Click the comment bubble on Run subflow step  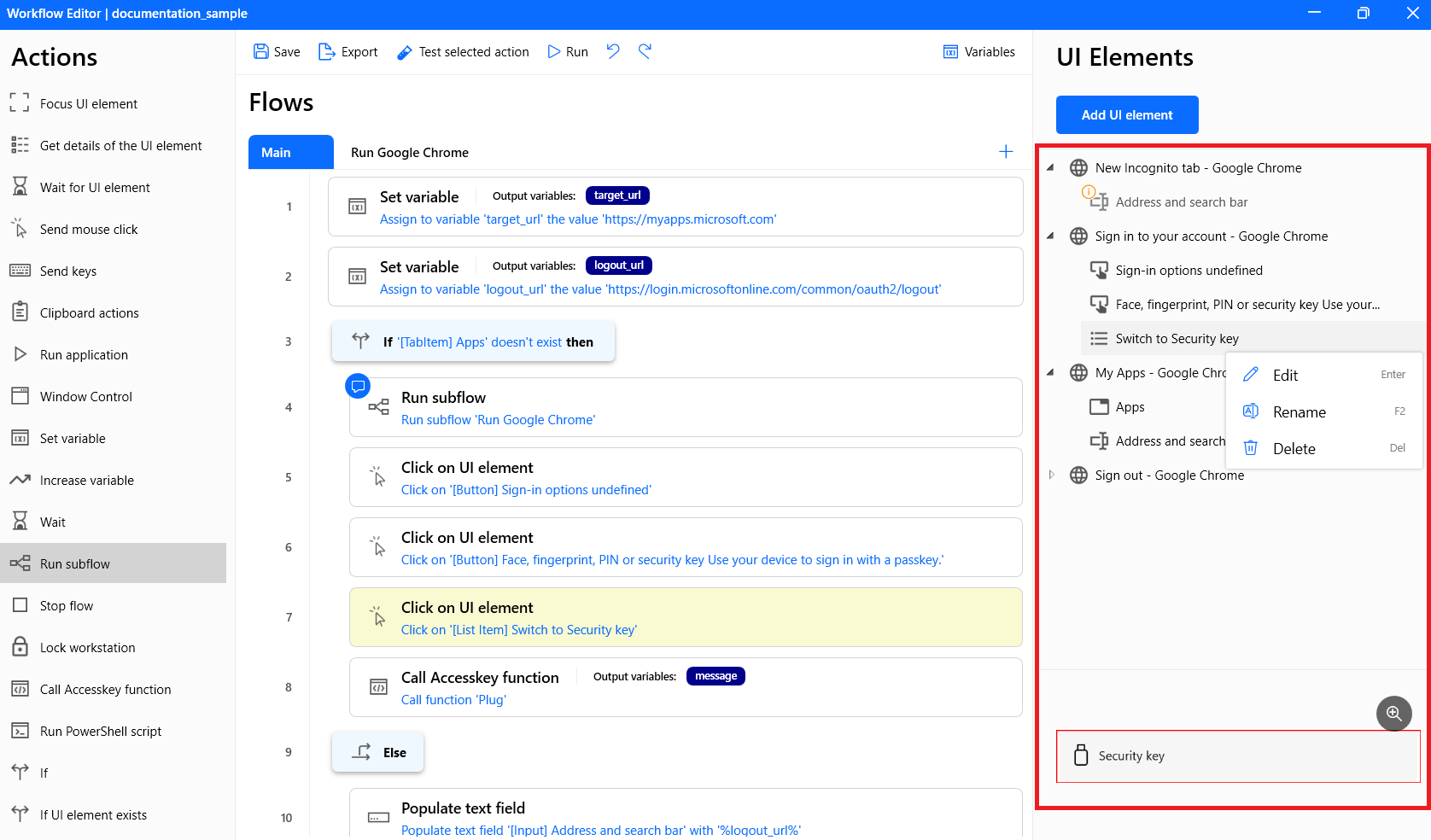coord(358,386)
